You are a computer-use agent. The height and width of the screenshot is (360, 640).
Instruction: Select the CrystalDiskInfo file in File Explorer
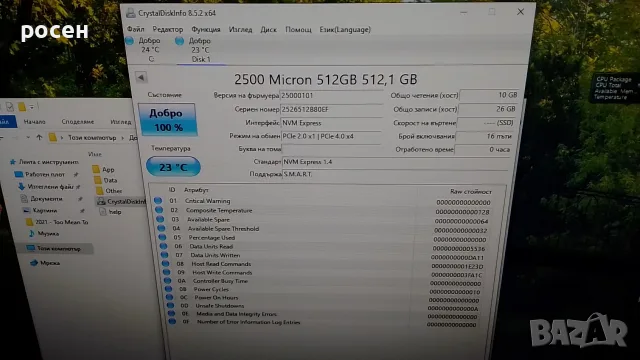click(121, 201)
